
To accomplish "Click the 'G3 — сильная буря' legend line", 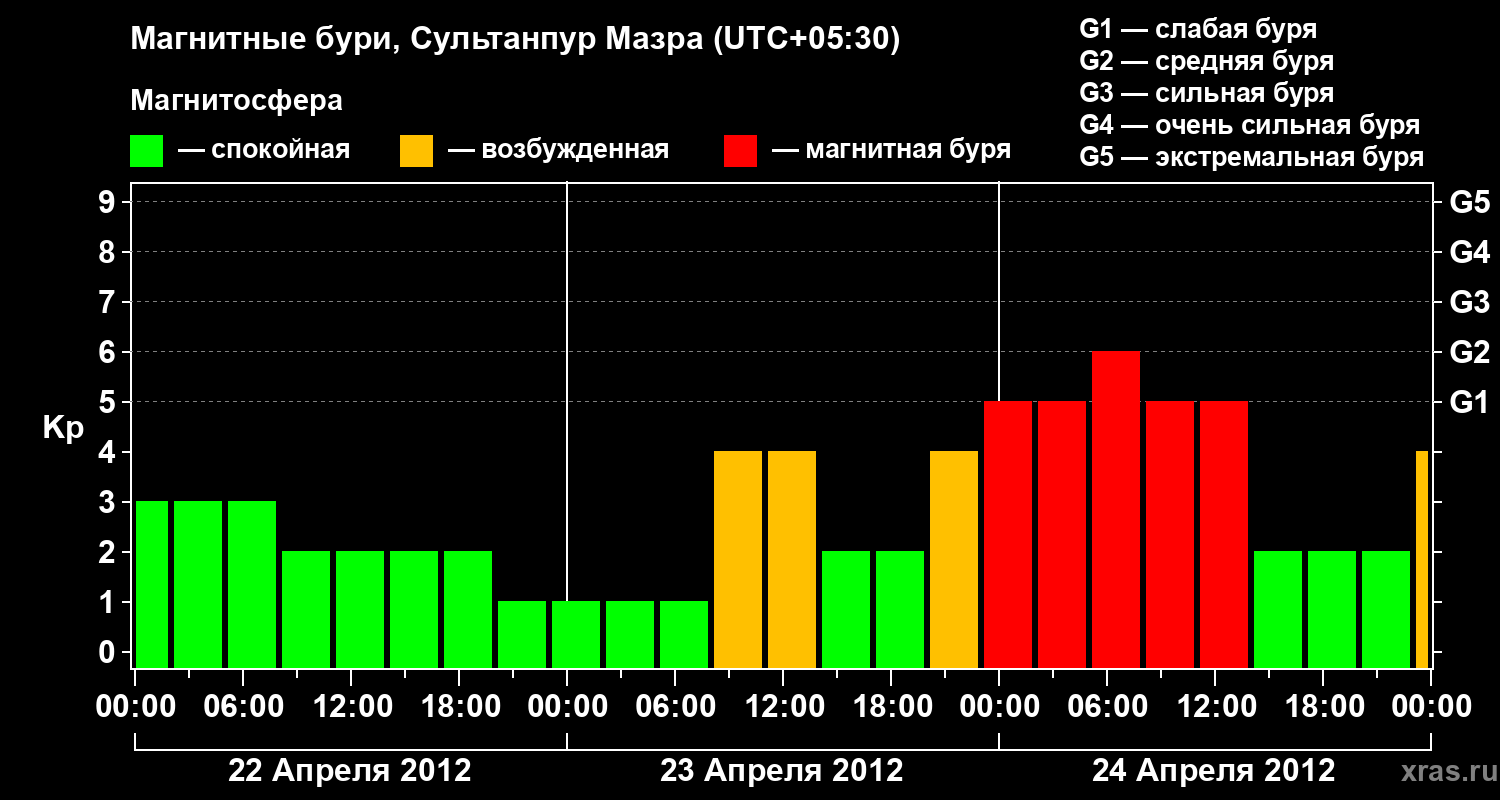I will (x=1206, y=93).
